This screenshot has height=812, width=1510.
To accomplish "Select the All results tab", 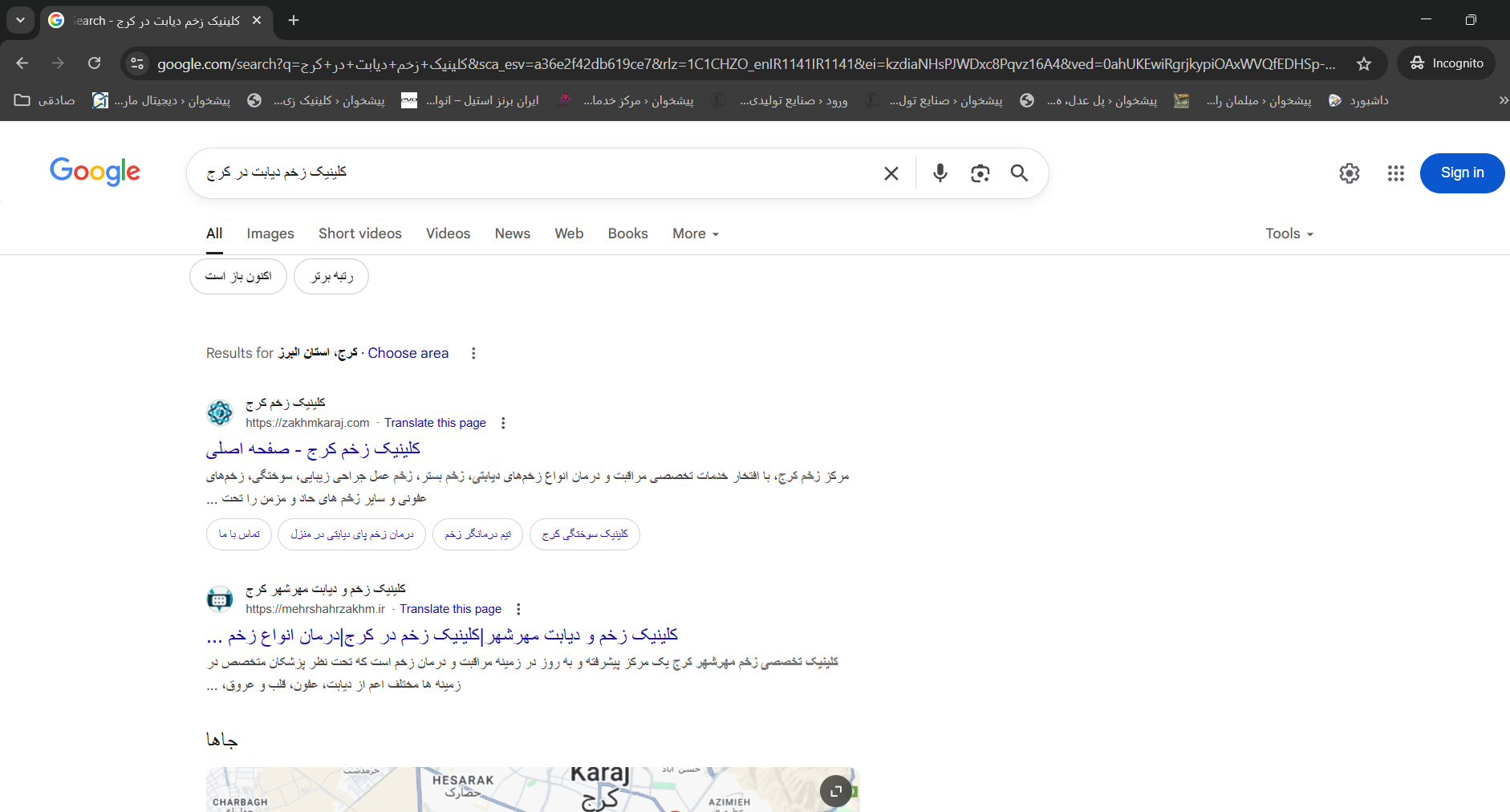I will point(214,233).
